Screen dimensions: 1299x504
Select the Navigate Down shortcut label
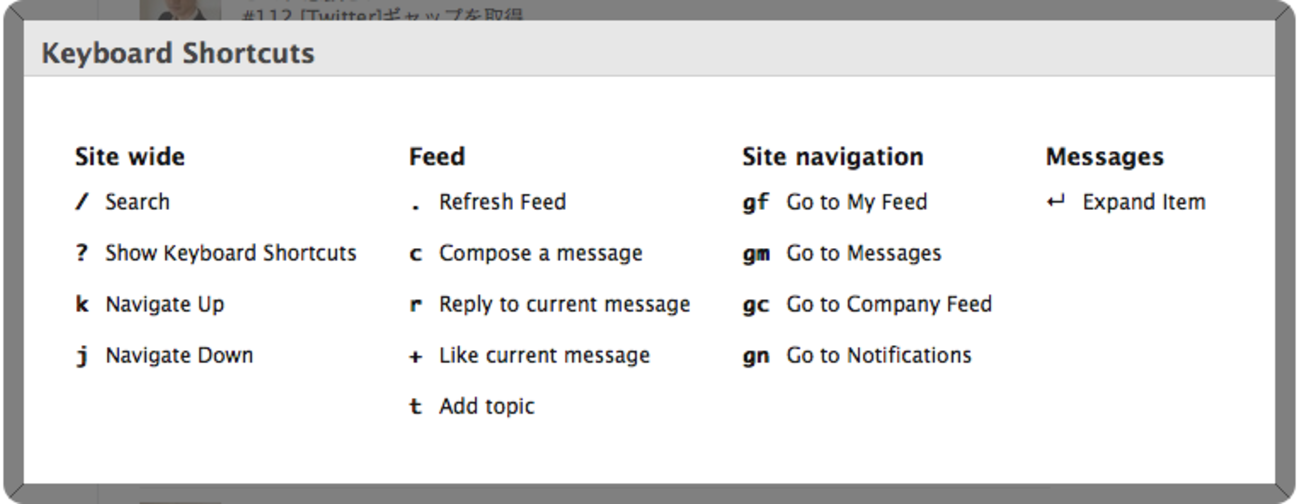(x=179, y=356)
